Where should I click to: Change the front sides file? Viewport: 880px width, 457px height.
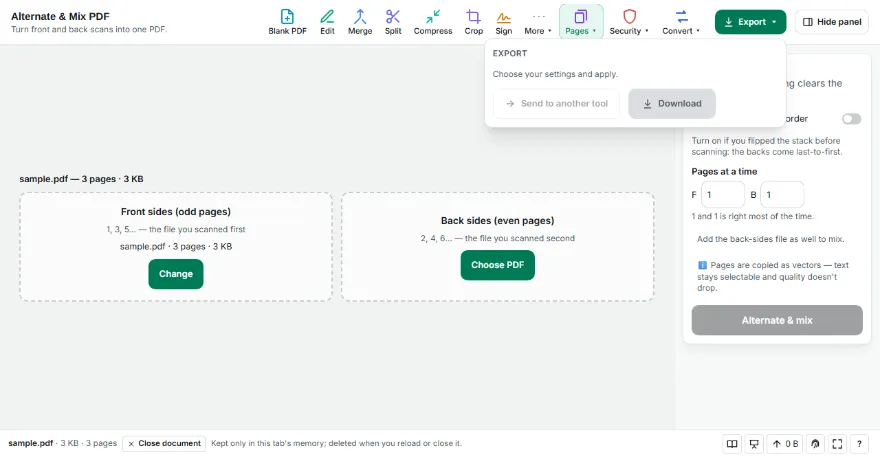pos(176,274)
